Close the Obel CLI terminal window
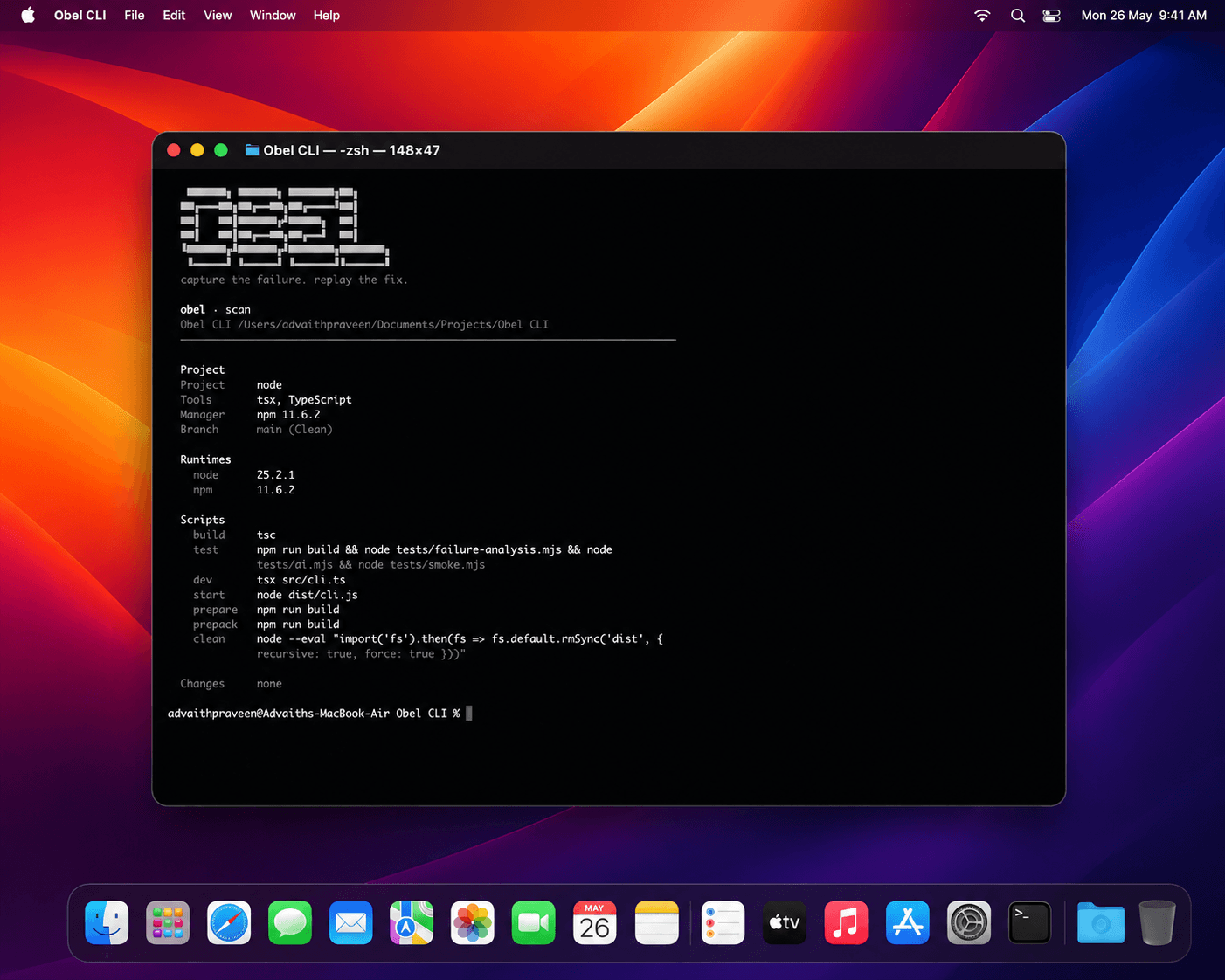This screenshot has width=1225, height=980. click(173, 150)
